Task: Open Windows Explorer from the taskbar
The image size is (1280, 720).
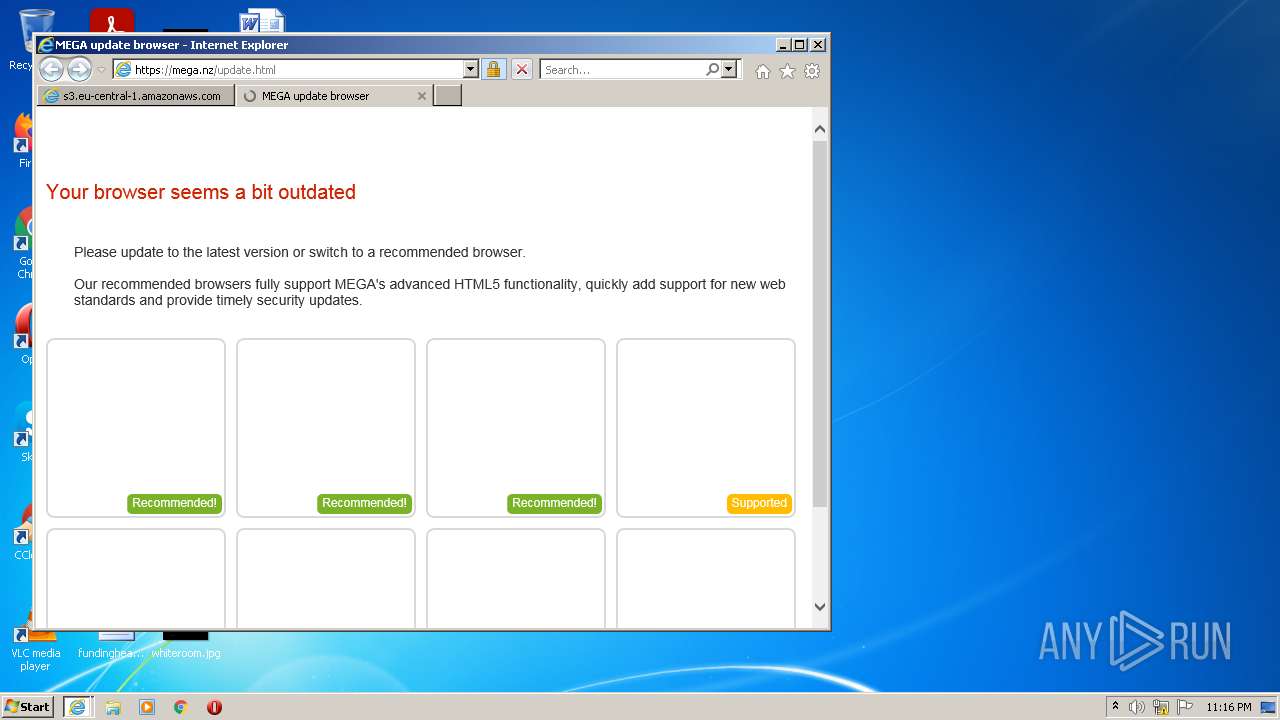Action: (113, 707)
